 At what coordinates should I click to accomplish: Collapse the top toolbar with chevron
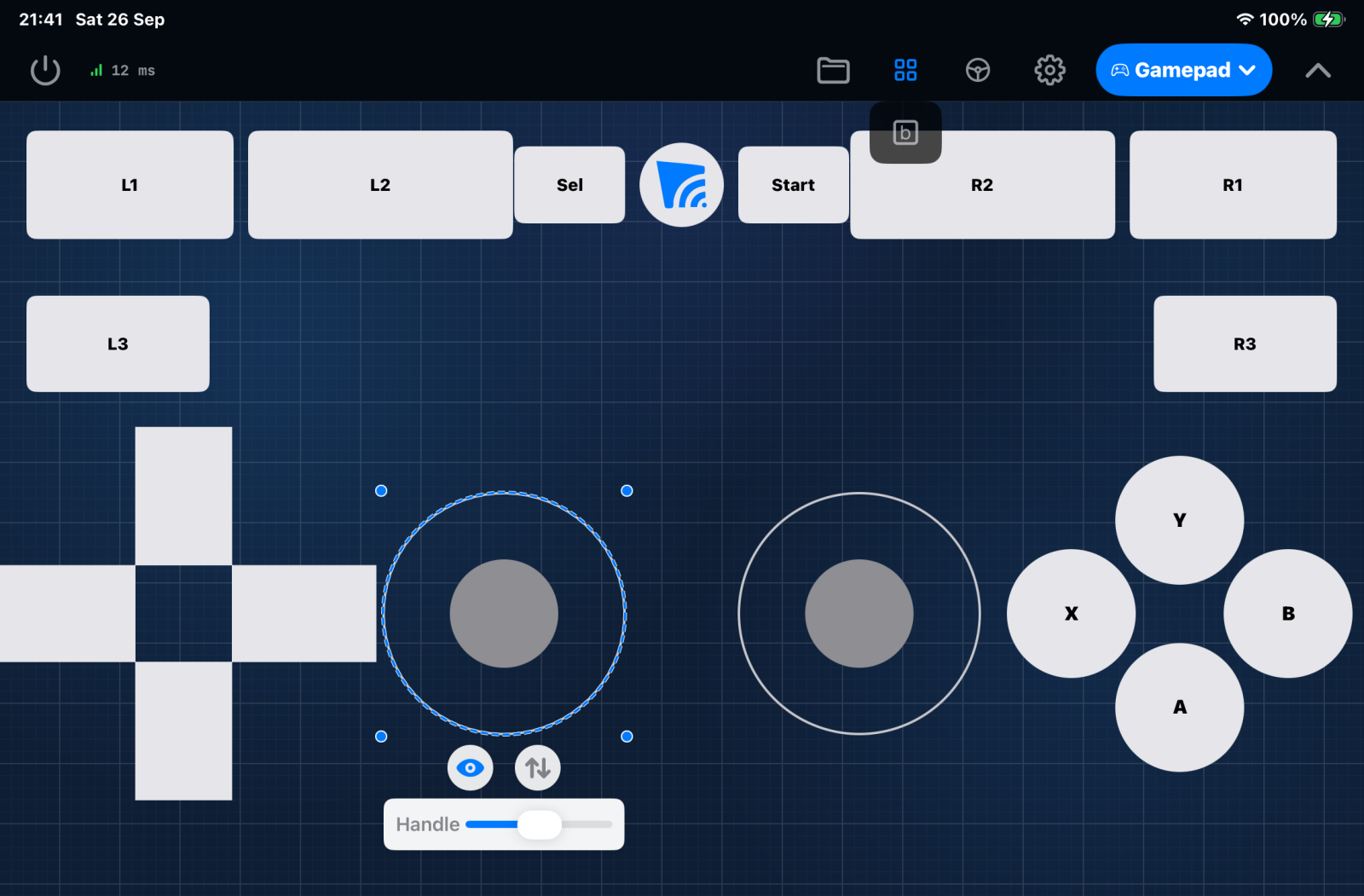[1318, 71]
